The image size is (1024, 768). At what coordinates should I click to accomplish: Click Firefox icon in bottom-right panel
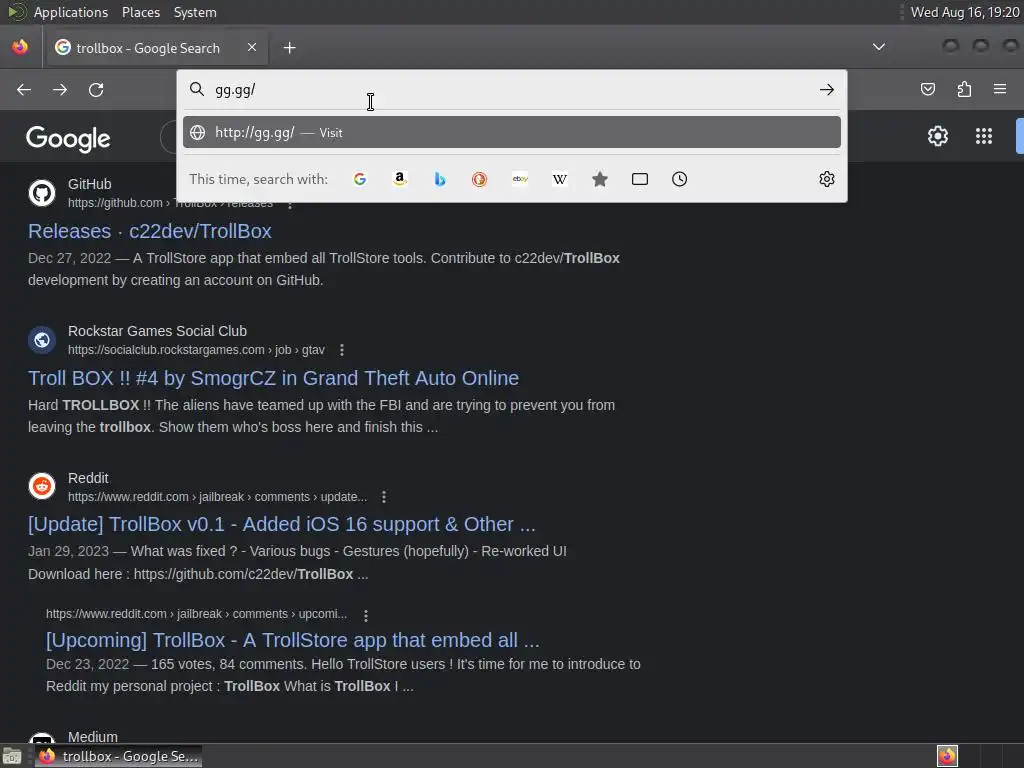[947, 756]
